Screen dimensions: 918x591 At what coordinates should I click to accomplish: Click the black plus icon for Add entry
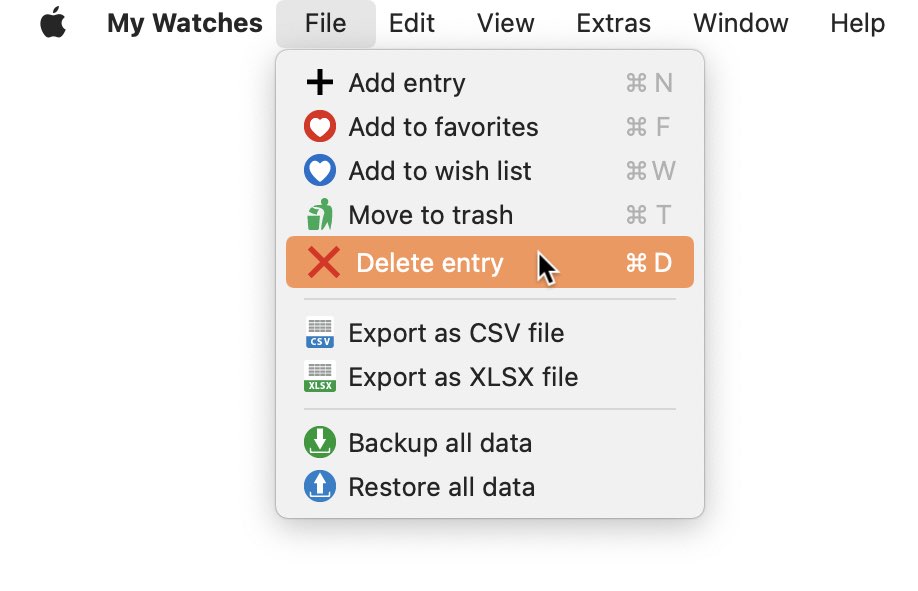tap(320, 83)
